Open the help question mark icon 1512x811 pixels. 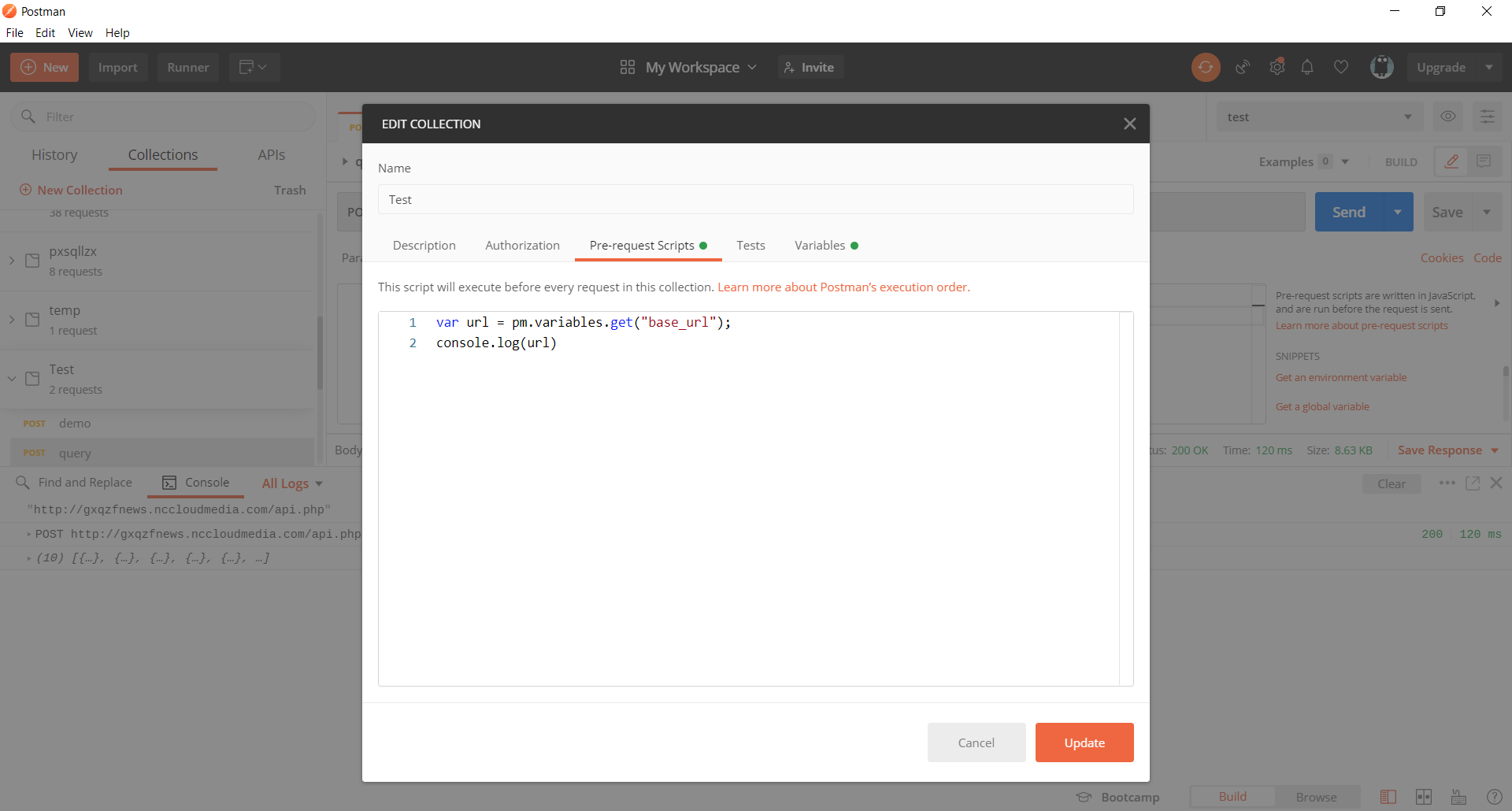tap(1494, 797)
